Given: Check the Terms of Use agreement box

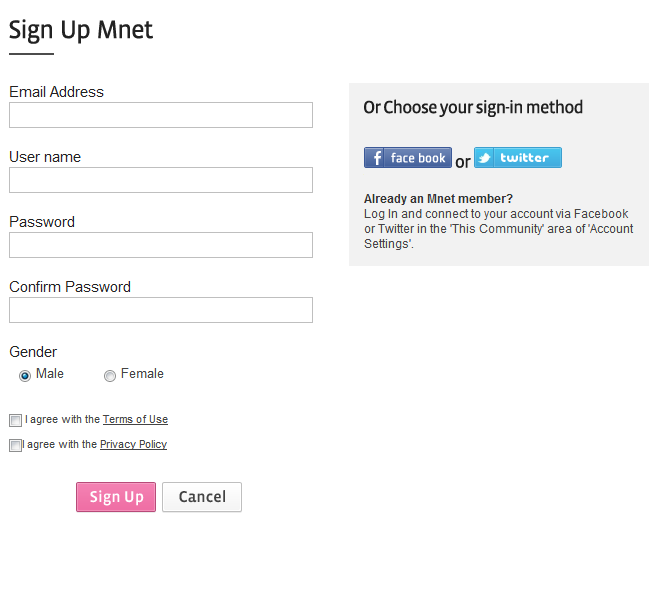Looking at the screenshot, I should [x=15, y=421].
